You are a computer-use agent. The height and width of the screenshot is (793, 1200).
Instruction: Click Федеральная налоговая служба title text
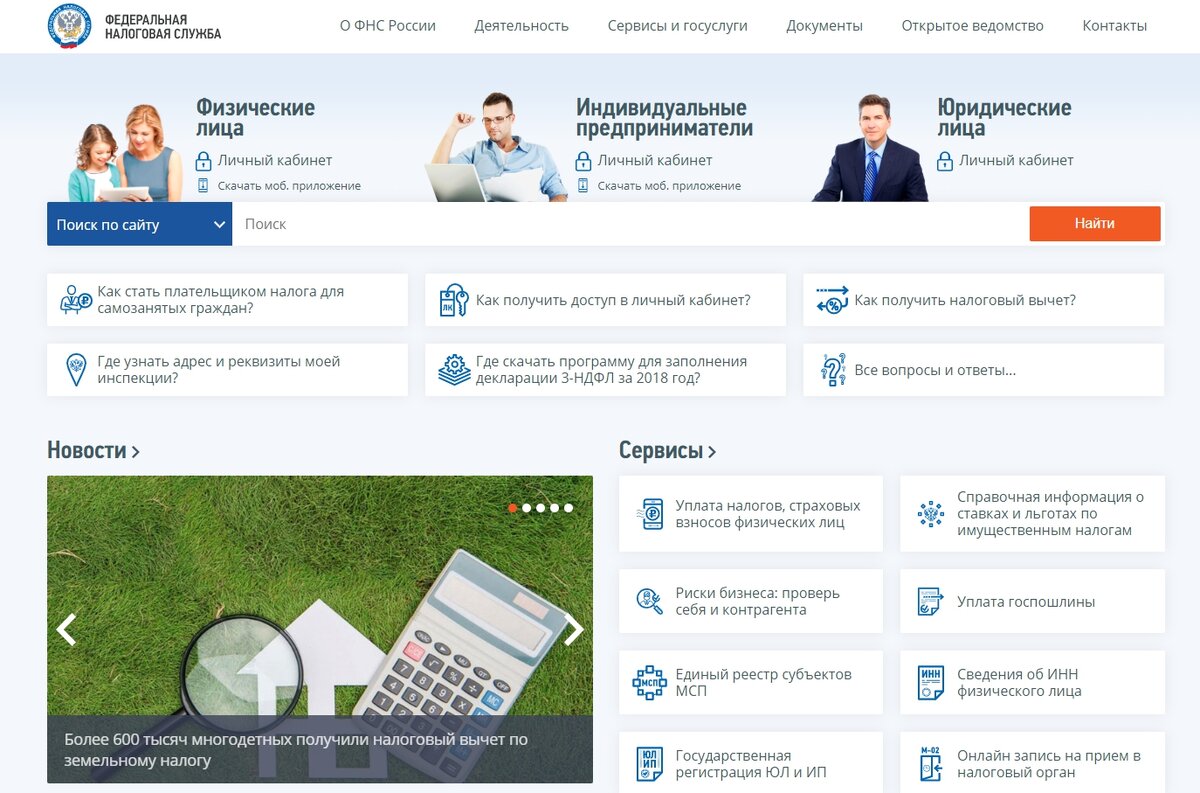coord(163,27)
